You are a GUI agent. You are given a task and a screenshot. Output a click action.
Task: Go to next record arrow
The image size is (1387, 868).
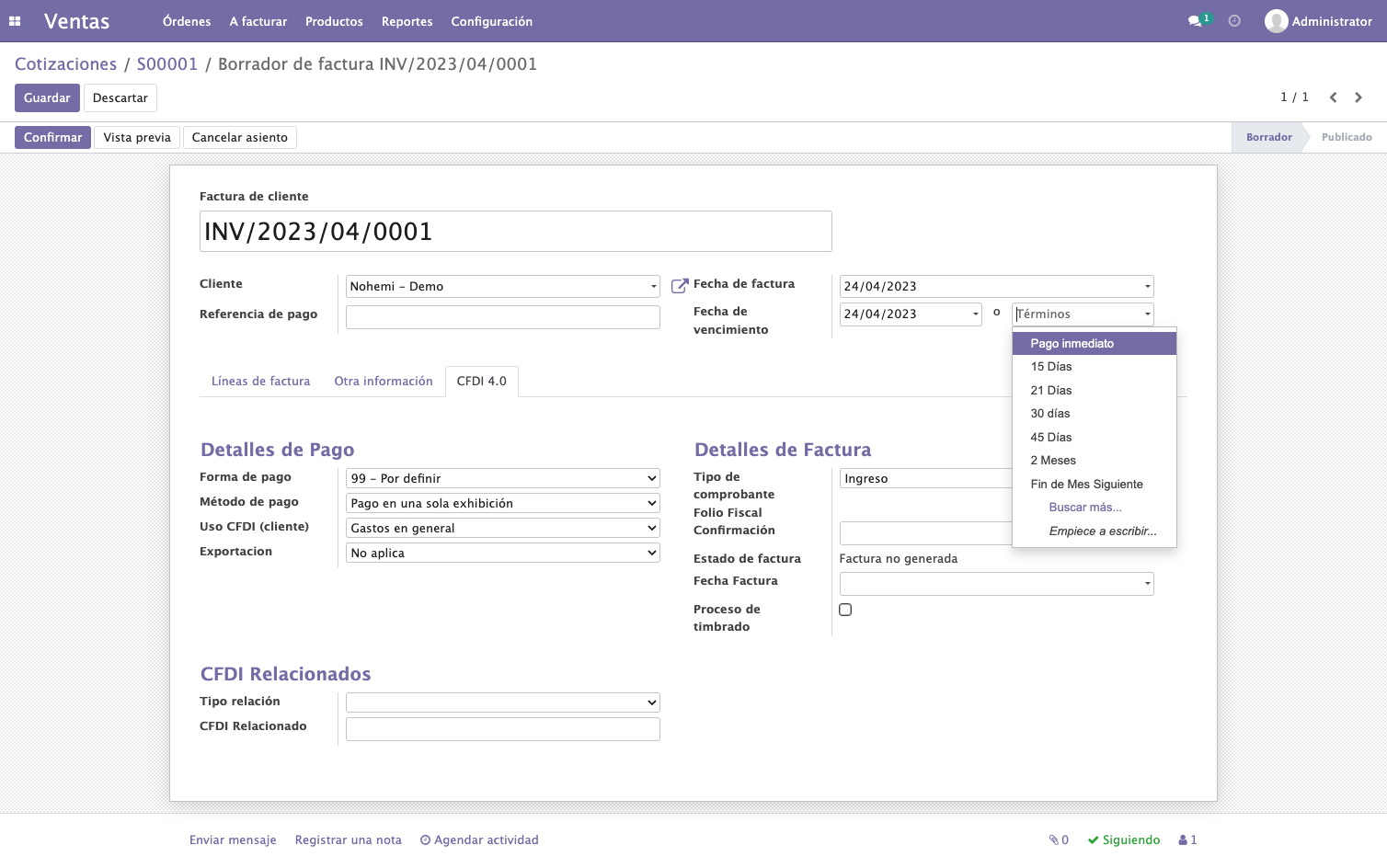click(x=1358, y=97)
